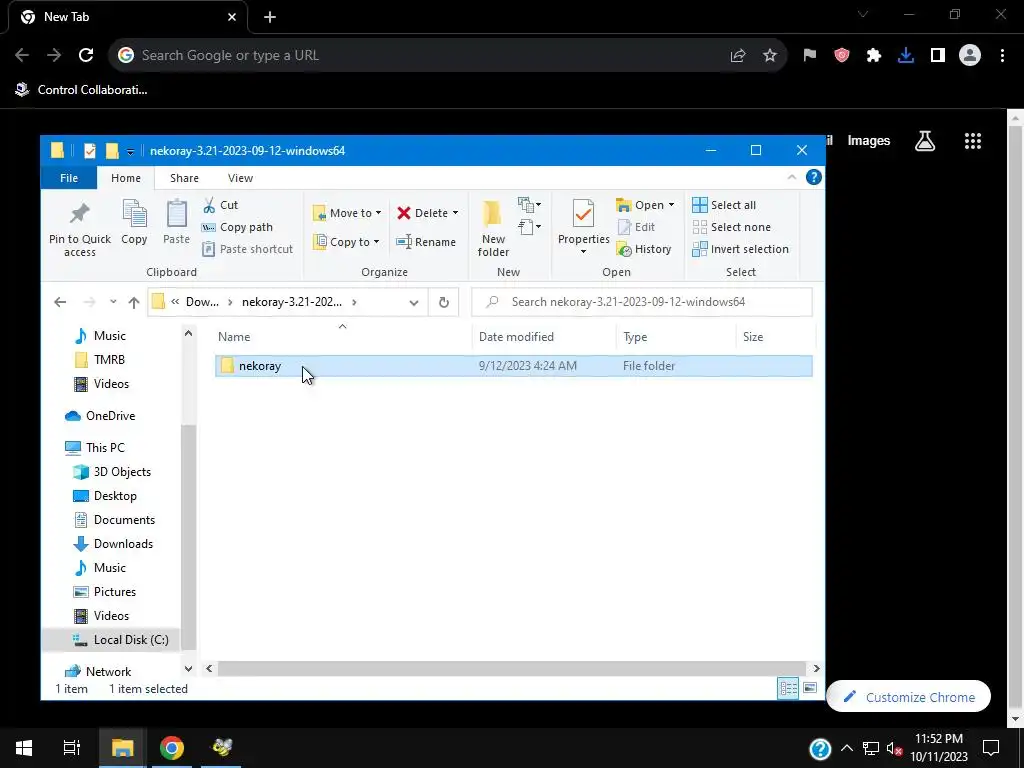Go up one folder level
Viewport: 1024px width, 768px height.
134,302
